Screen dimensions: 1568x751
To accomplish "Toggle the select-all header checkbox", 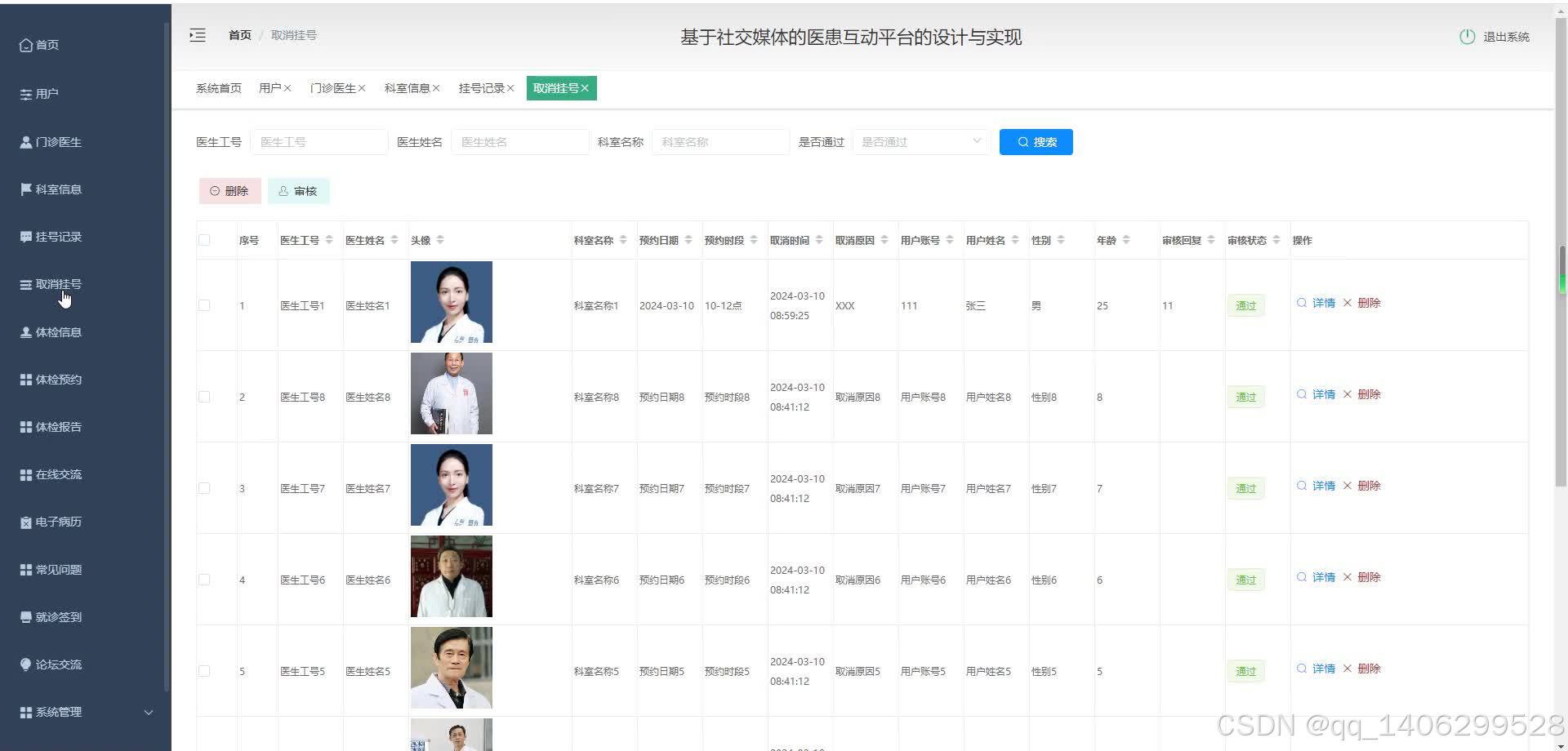I will [204, 240].
